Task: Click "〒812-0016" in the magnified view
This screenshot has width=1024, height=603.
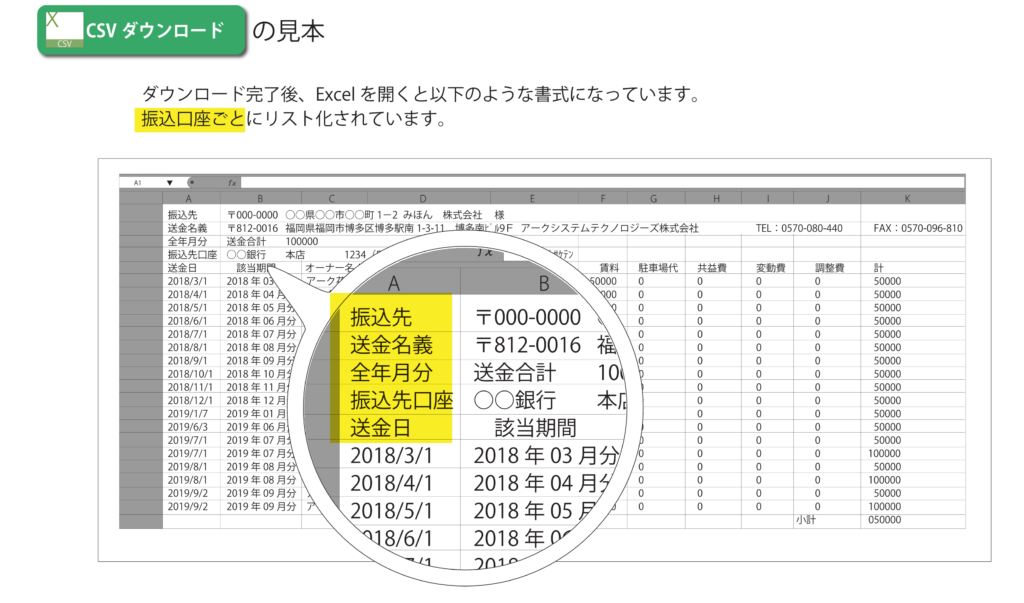Action: click(x=528, y=345)
